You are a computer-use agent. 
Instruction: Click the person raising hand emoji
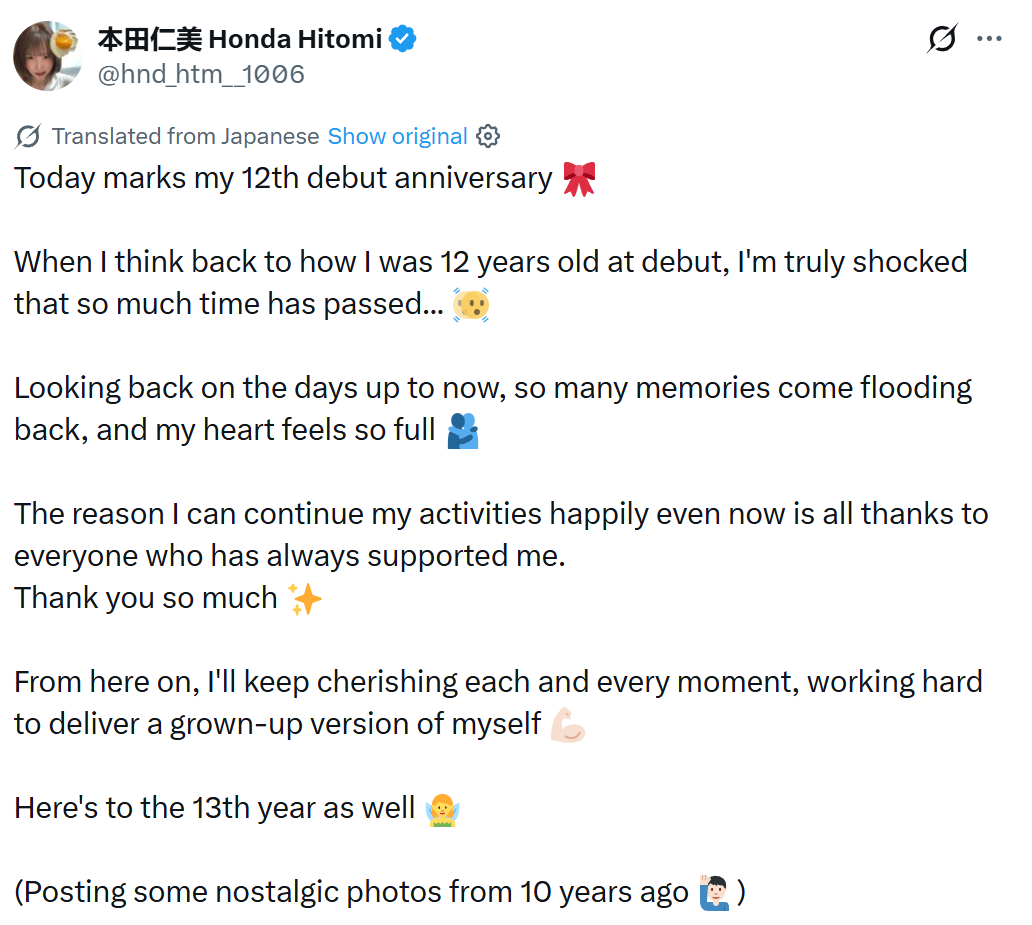click(715, 893)
